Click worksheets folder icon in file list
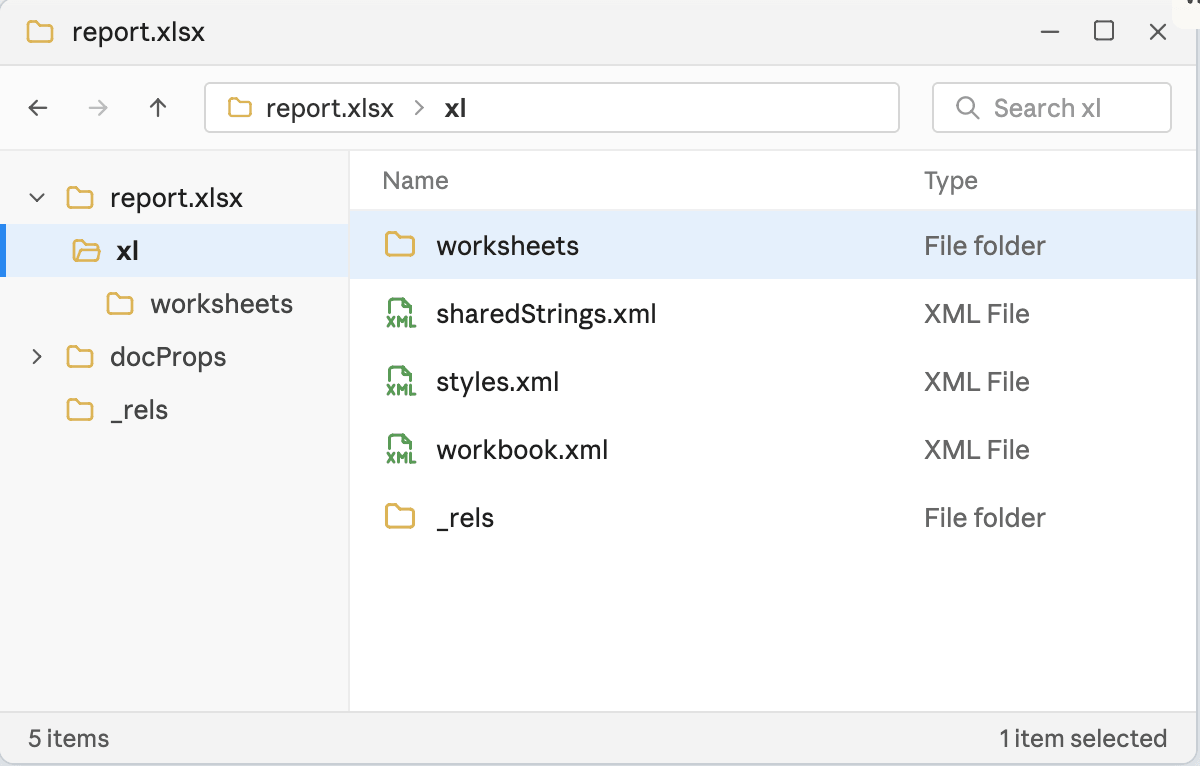This screenshot has height=766, width=1200. [400, 245]
